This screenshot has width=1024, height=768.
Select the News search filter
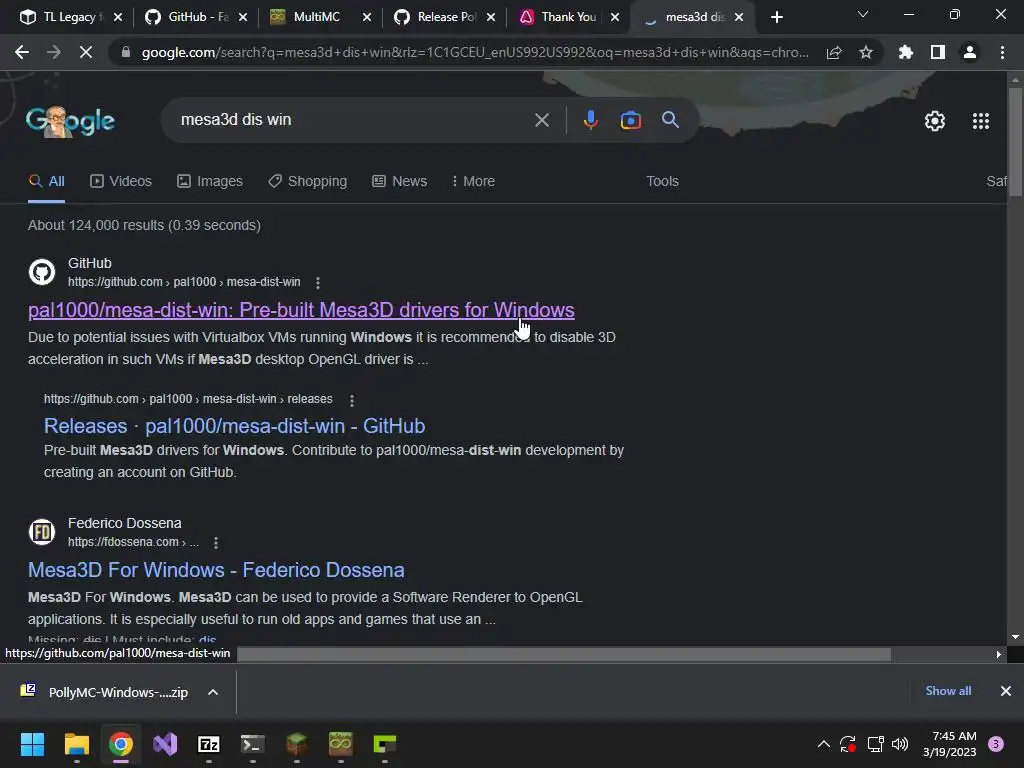coord(400,182)
